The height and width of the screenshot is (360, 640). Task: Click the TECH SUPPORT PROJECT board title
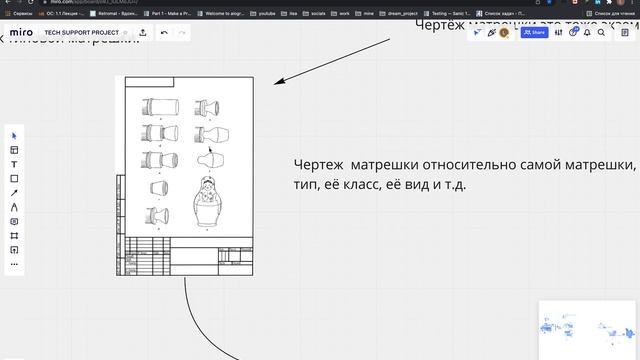pyautogui.click(x=82, y=33)
